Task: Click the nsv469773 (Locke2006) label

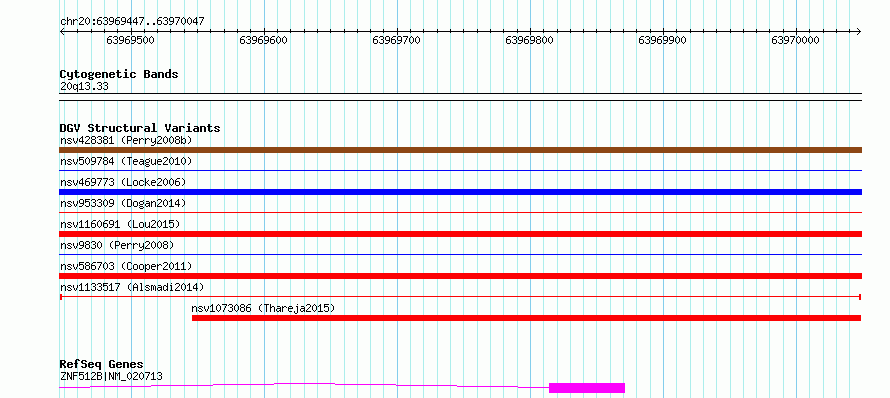Action: coord(123,182)
